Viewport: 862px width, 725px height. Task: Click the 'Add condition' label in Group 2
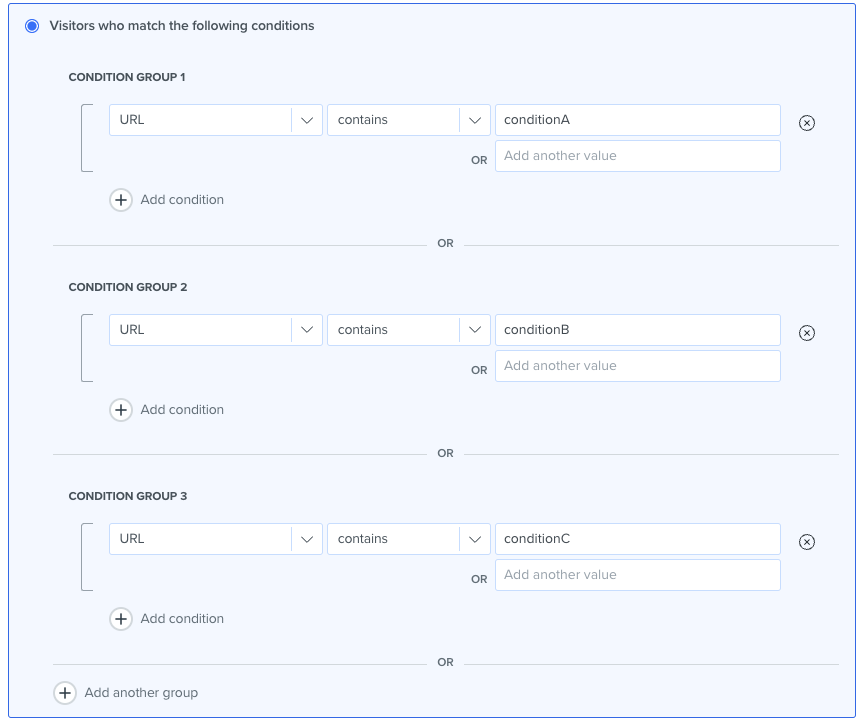click(x=182, y=409)
